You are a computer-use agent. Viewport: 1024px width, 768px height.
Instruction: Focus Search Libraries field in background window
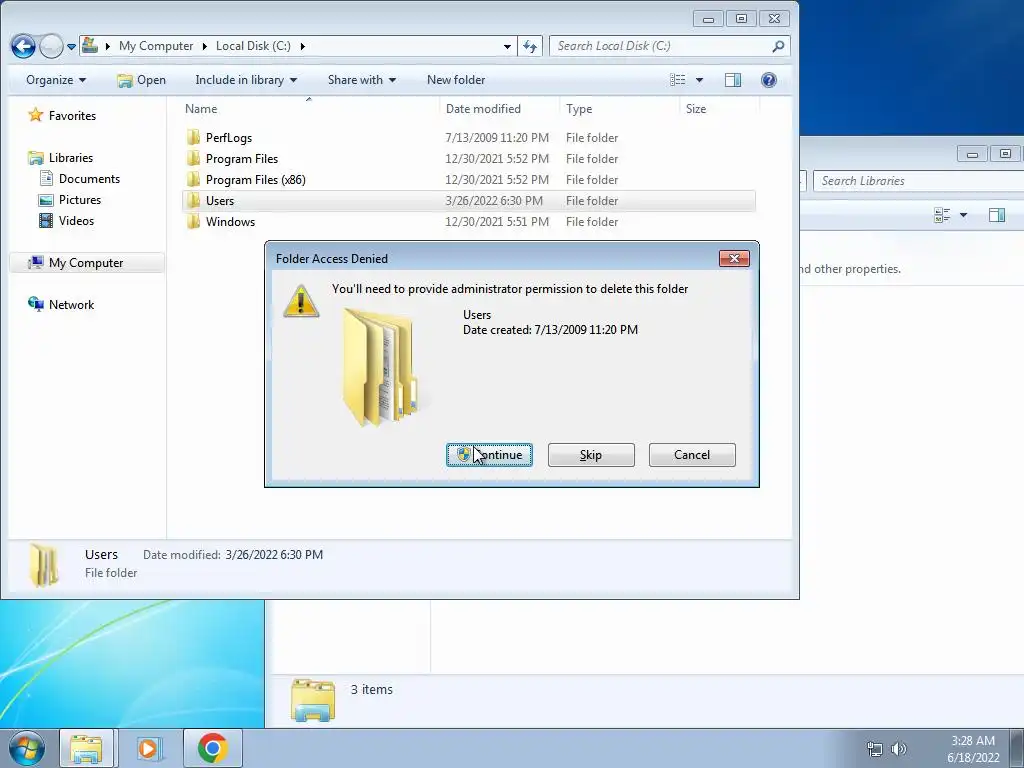point(918,181)
